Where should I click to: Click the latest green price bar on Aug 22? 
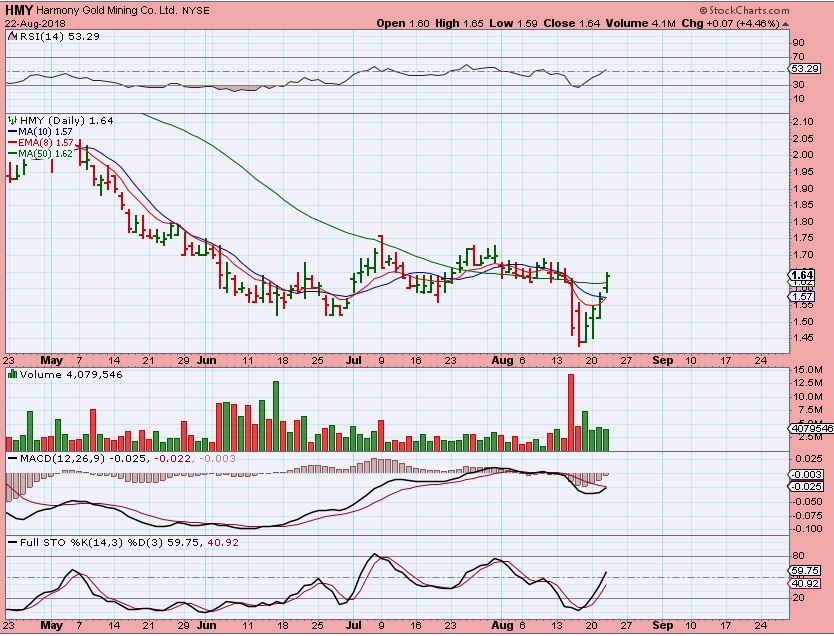point(607,282)
